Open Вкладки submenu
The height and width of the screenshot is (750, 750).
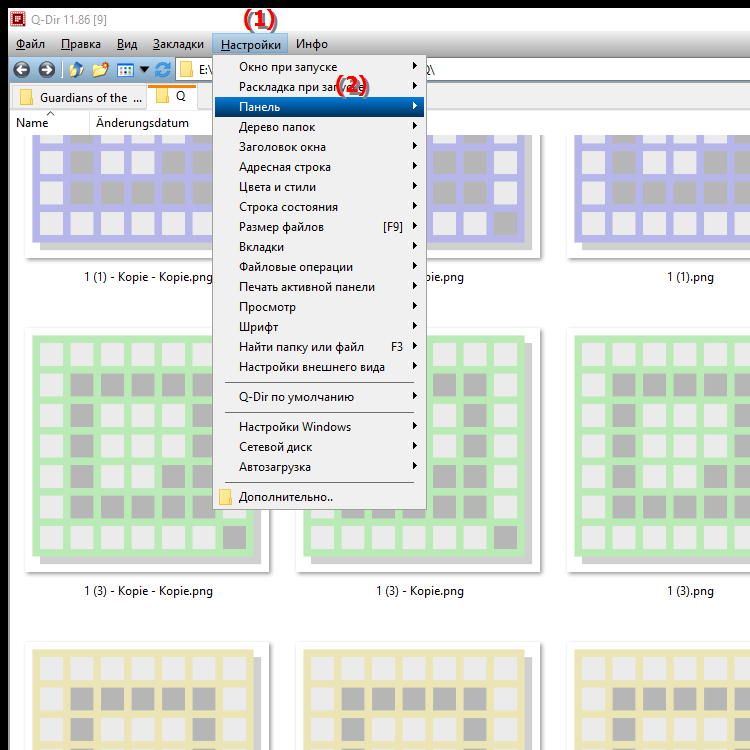coord(320,247)
